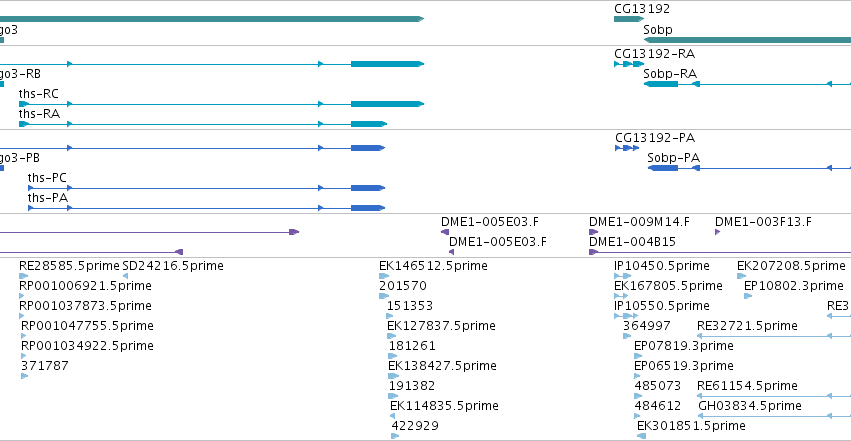The width and height of the screenshot is (851, 441).
Task: Select the SD24216.5prime EST label
Action: (173, 266)
